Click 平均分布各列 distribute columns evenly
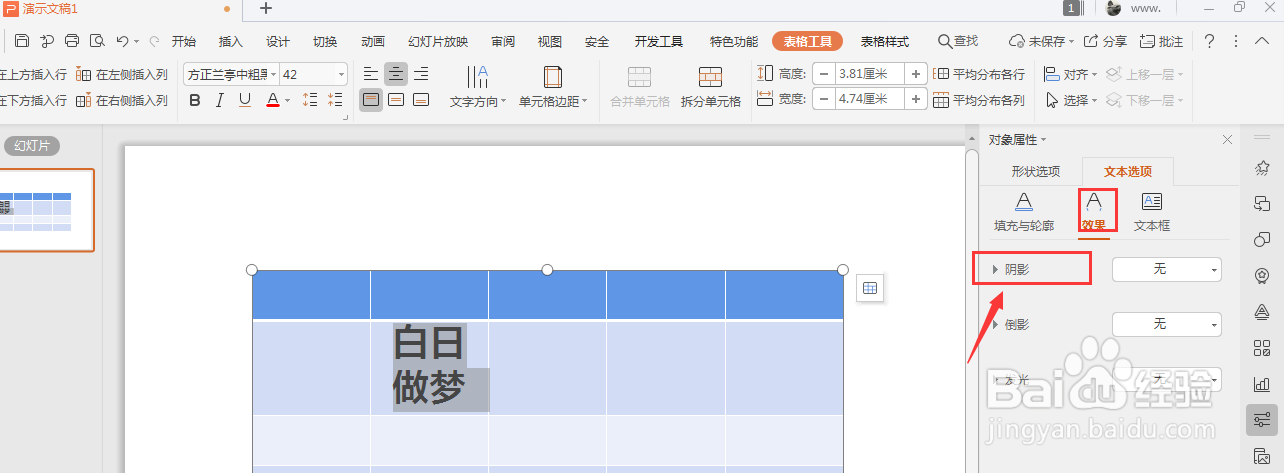 (x=979, y=100)
